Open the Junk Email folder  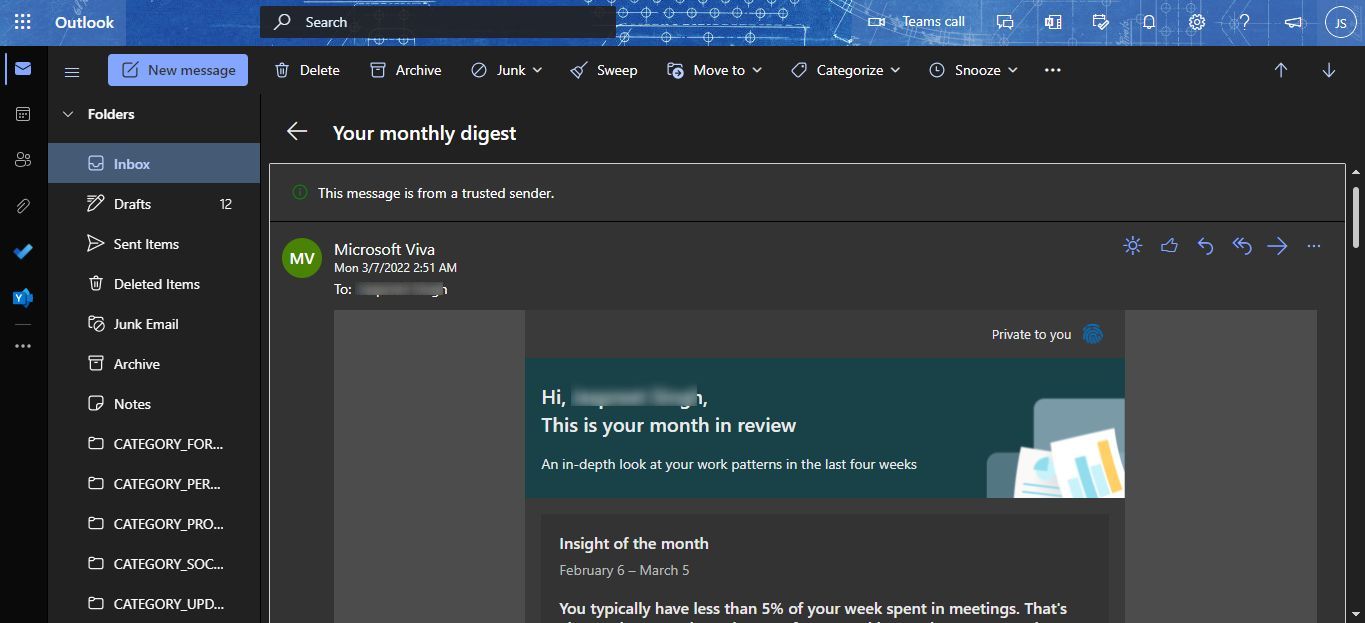tap(155, 324)
